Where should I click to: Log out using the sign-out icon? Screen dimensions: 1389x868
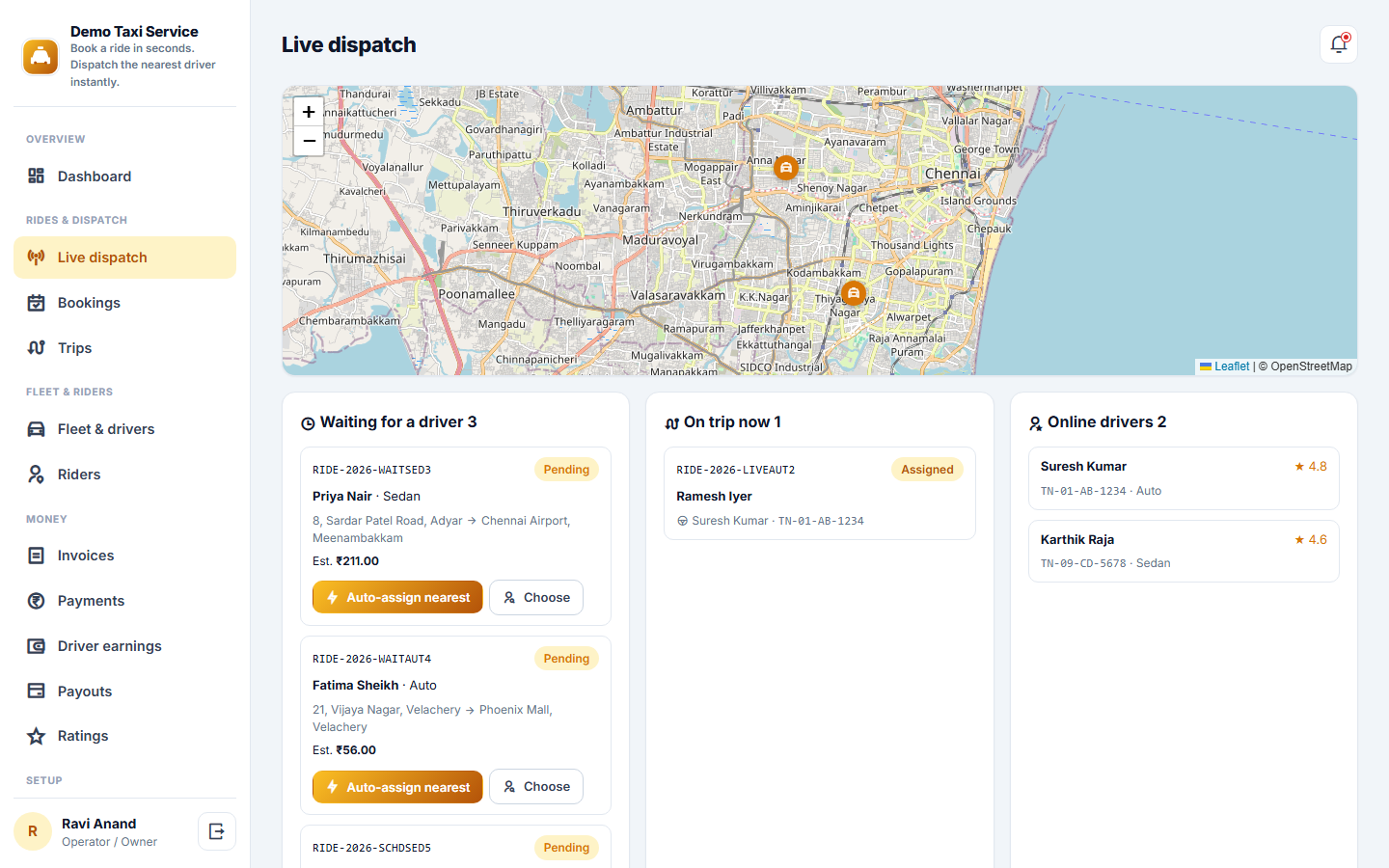pyautogui.click(x=217, y=831)
